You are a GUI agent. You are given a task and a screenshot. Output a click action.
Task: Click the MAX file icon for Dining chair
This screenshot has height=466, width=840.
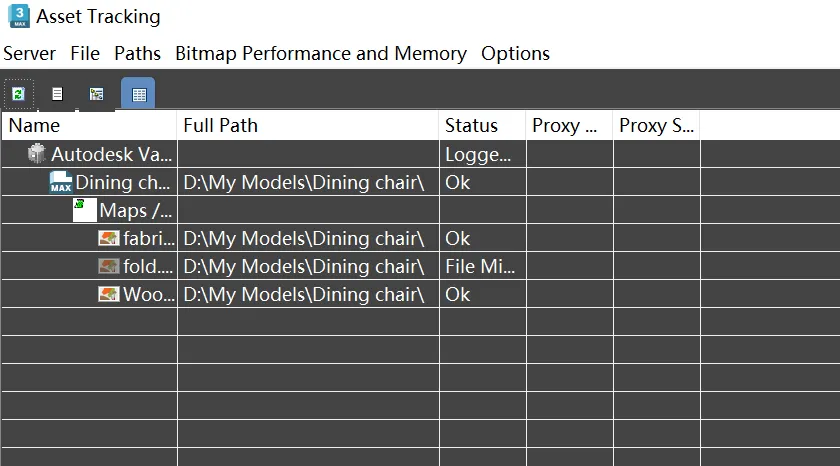[61, 182]
